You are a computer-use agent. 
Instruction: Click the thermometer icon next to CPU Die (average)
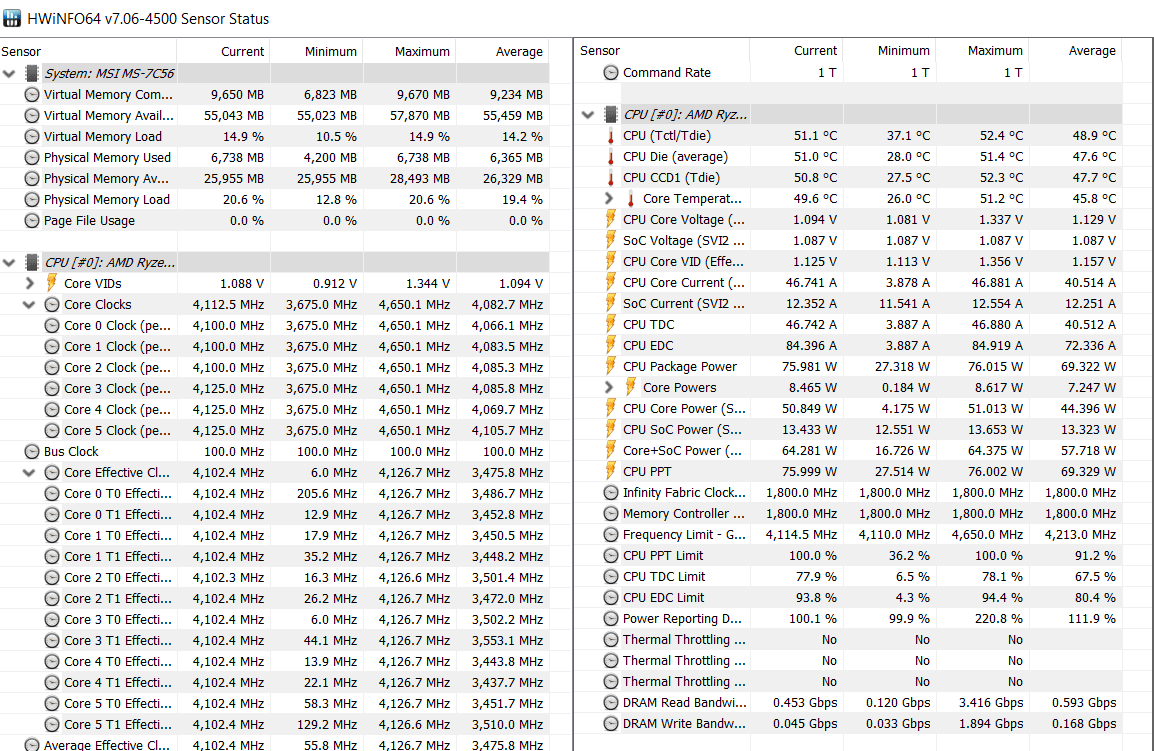[611, 157]
